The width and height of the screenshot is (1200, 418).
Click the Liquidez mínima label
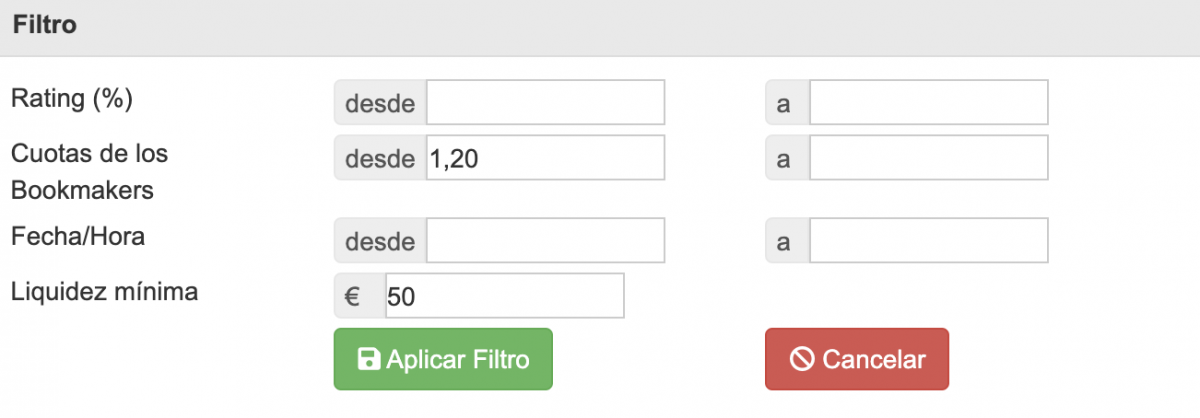104,292
